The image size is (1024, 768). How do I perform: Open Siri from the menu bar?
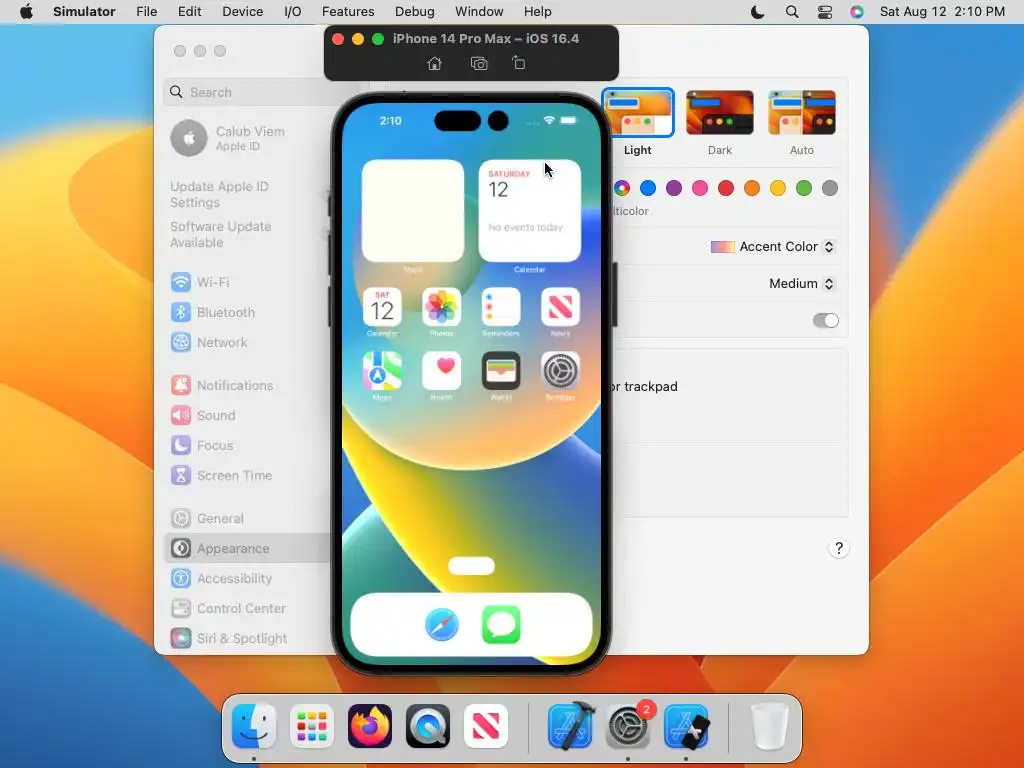(857, 12)
